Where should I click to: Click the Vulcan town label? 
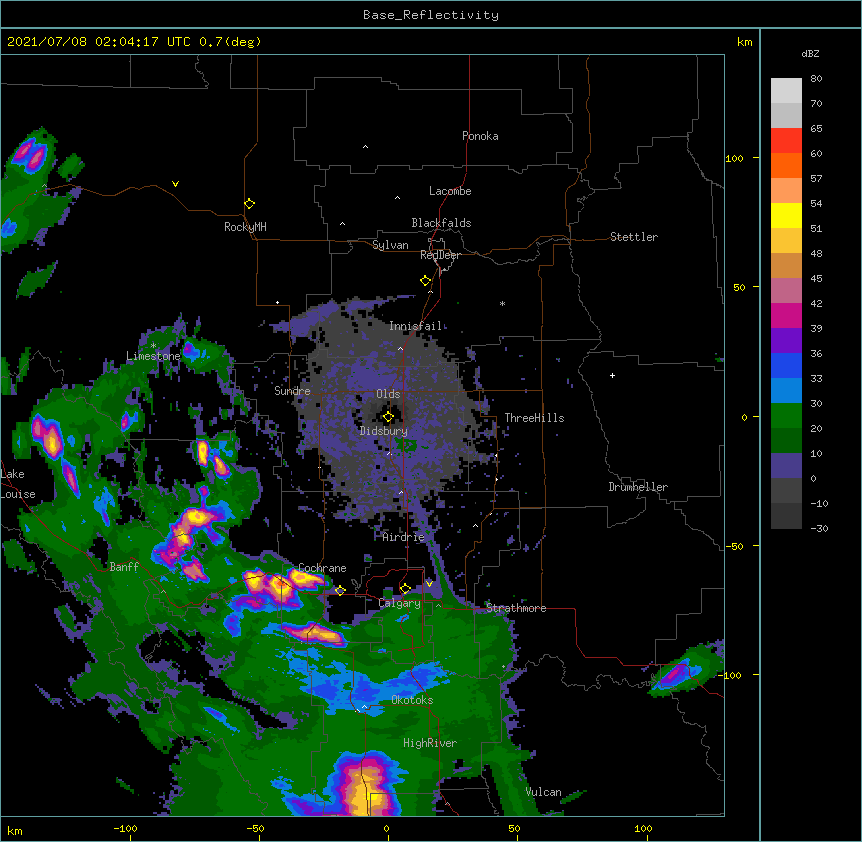pyautogui.click(x=543, y=792)
